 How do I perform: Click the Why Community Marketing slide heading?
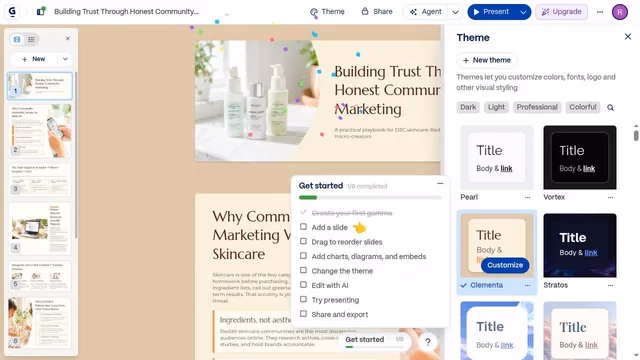(251, 235)
